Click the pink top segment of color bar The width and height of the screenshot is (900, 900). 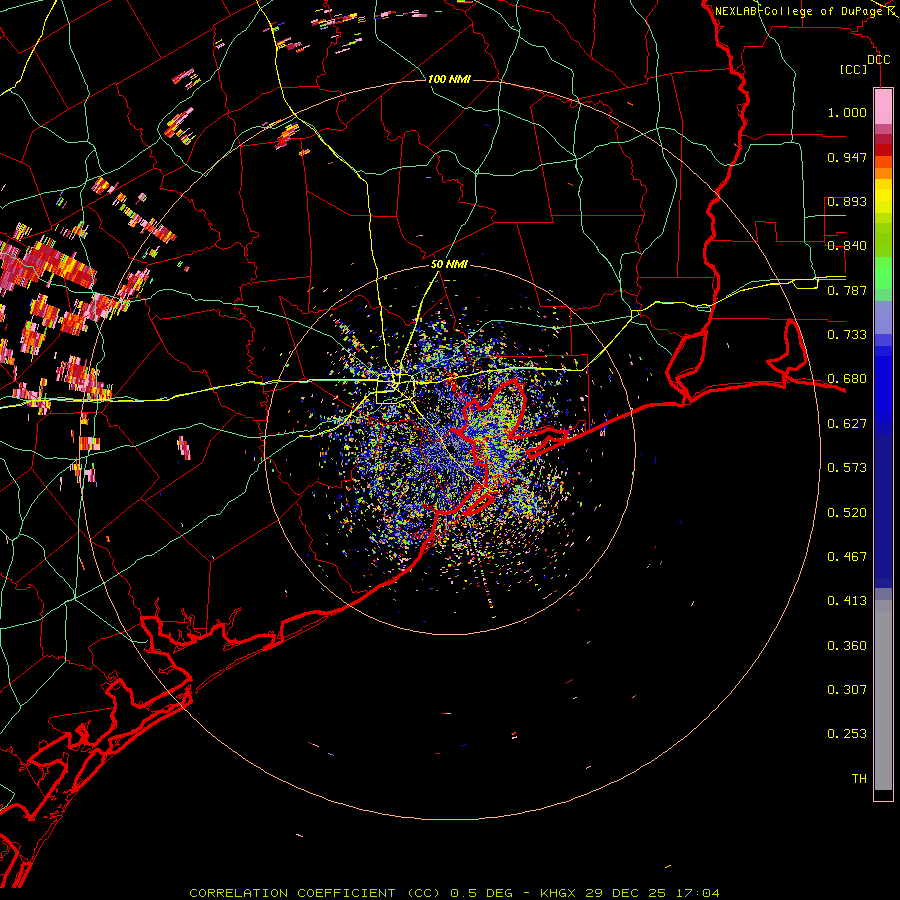coord(883,107)
